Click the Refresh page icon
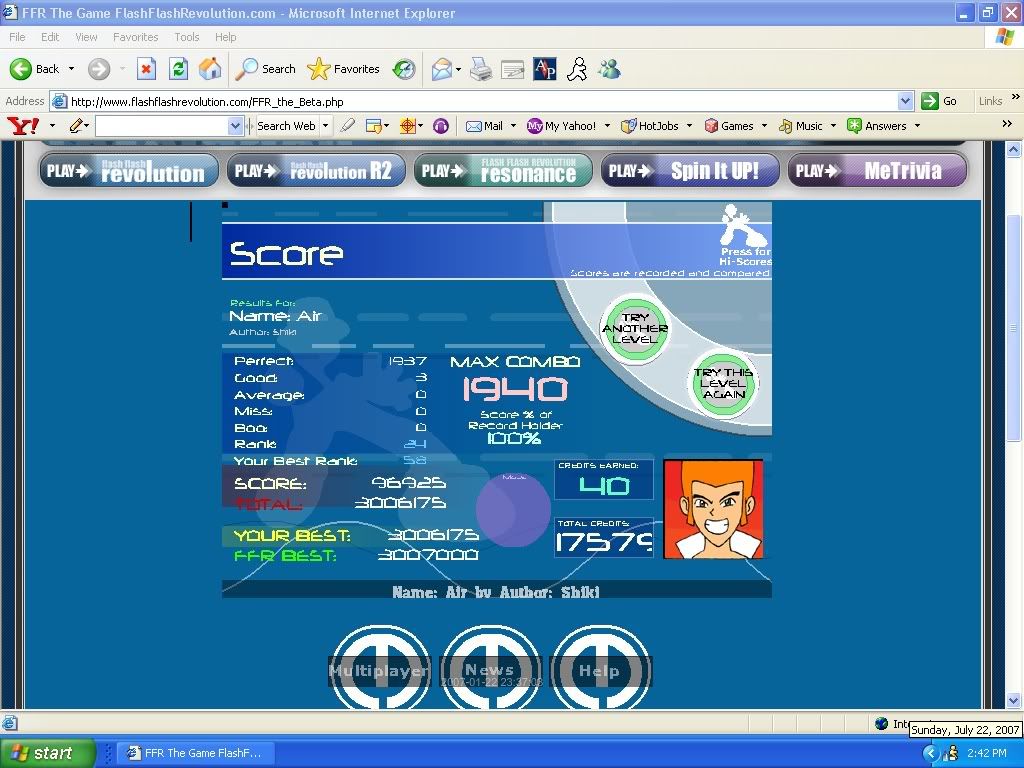Screen dimensions: 1024x768 pyautogui.click(x=178, y=69)
